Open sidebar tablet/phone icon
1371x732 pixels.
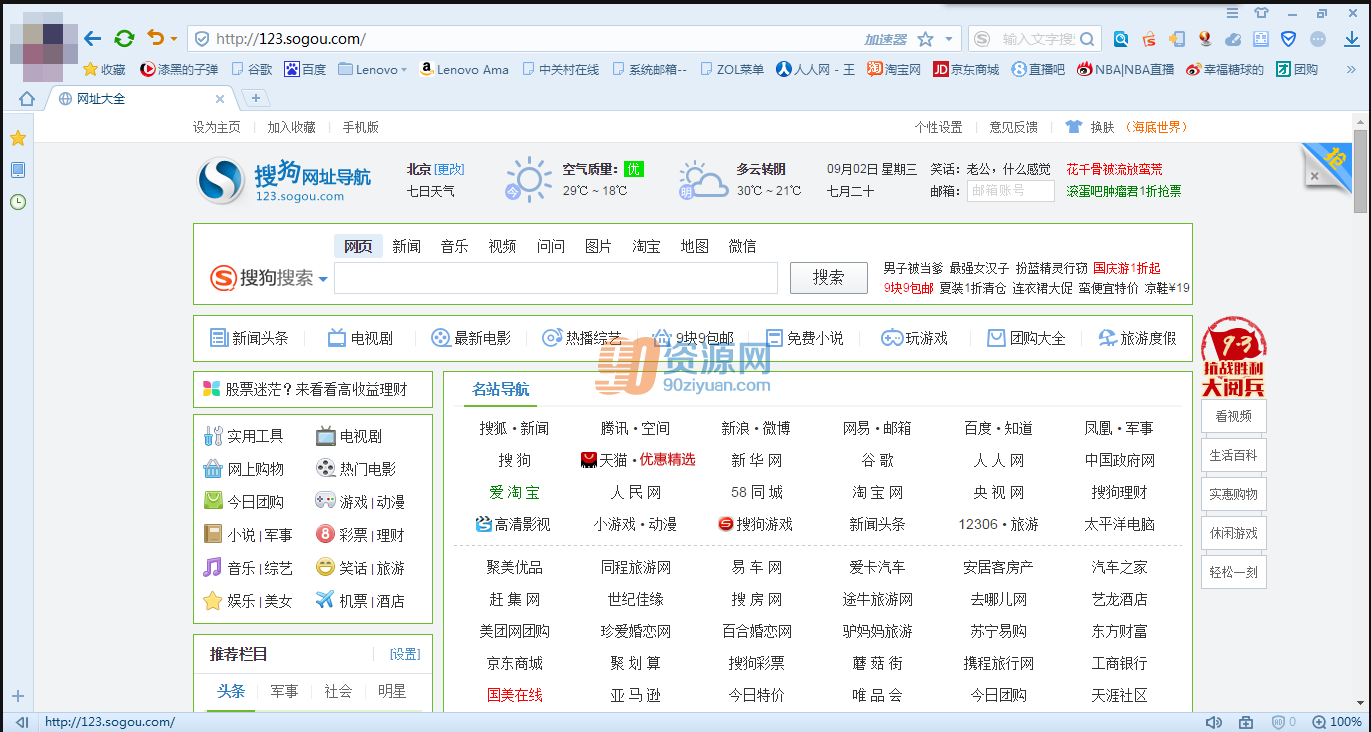tap(17, 170)
